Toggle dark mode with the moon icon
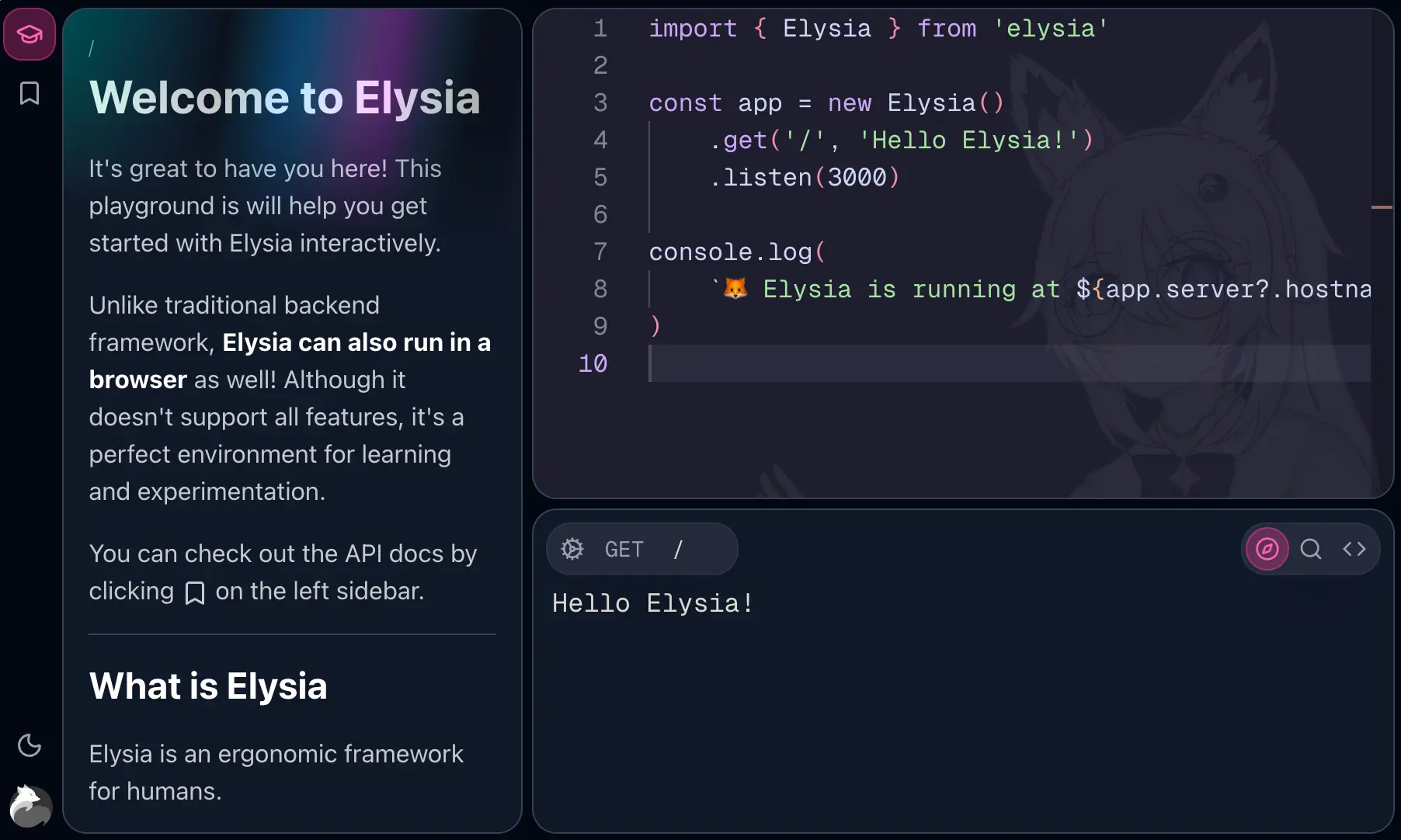Screen dimensions: 1401x840 (30, 745)
